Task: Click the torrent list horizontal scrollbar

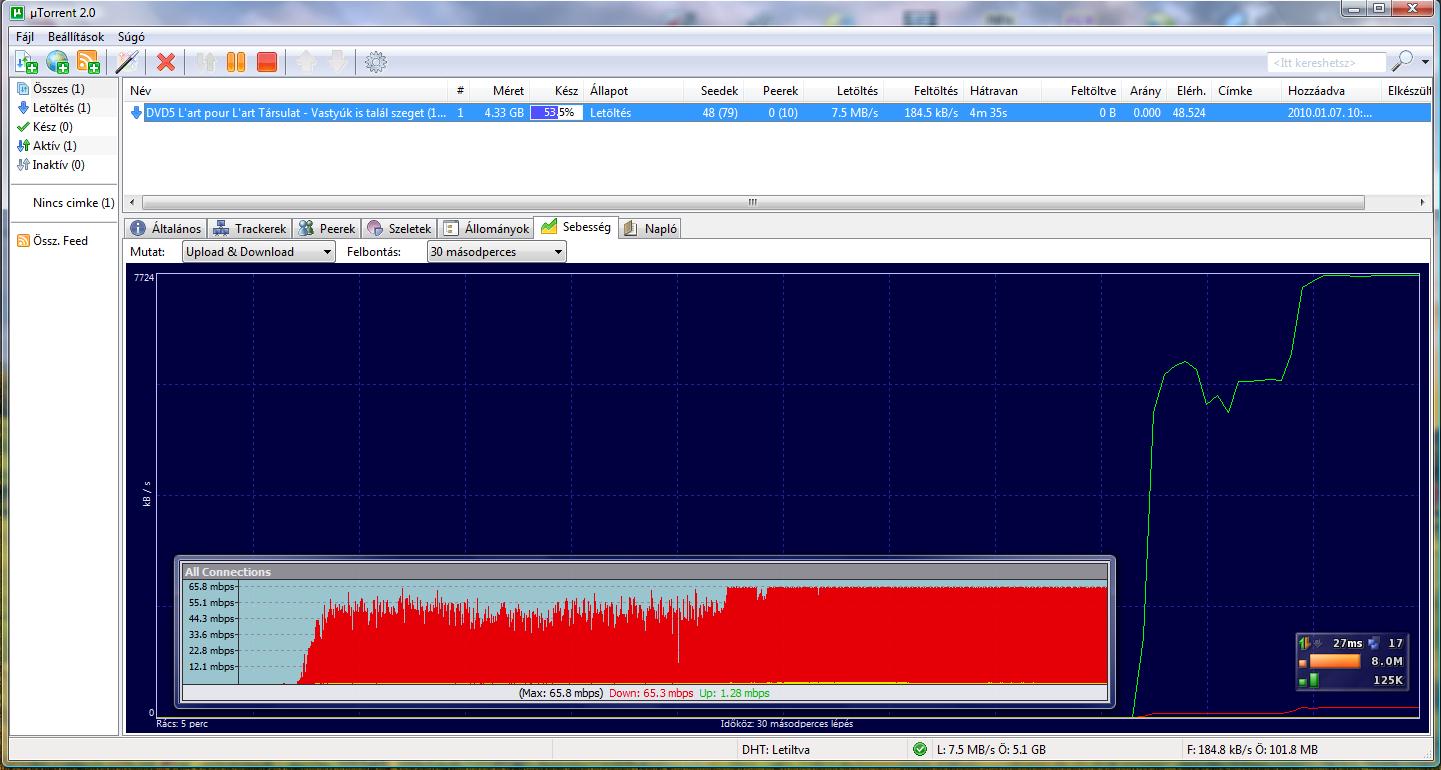Action: point(753,202)
